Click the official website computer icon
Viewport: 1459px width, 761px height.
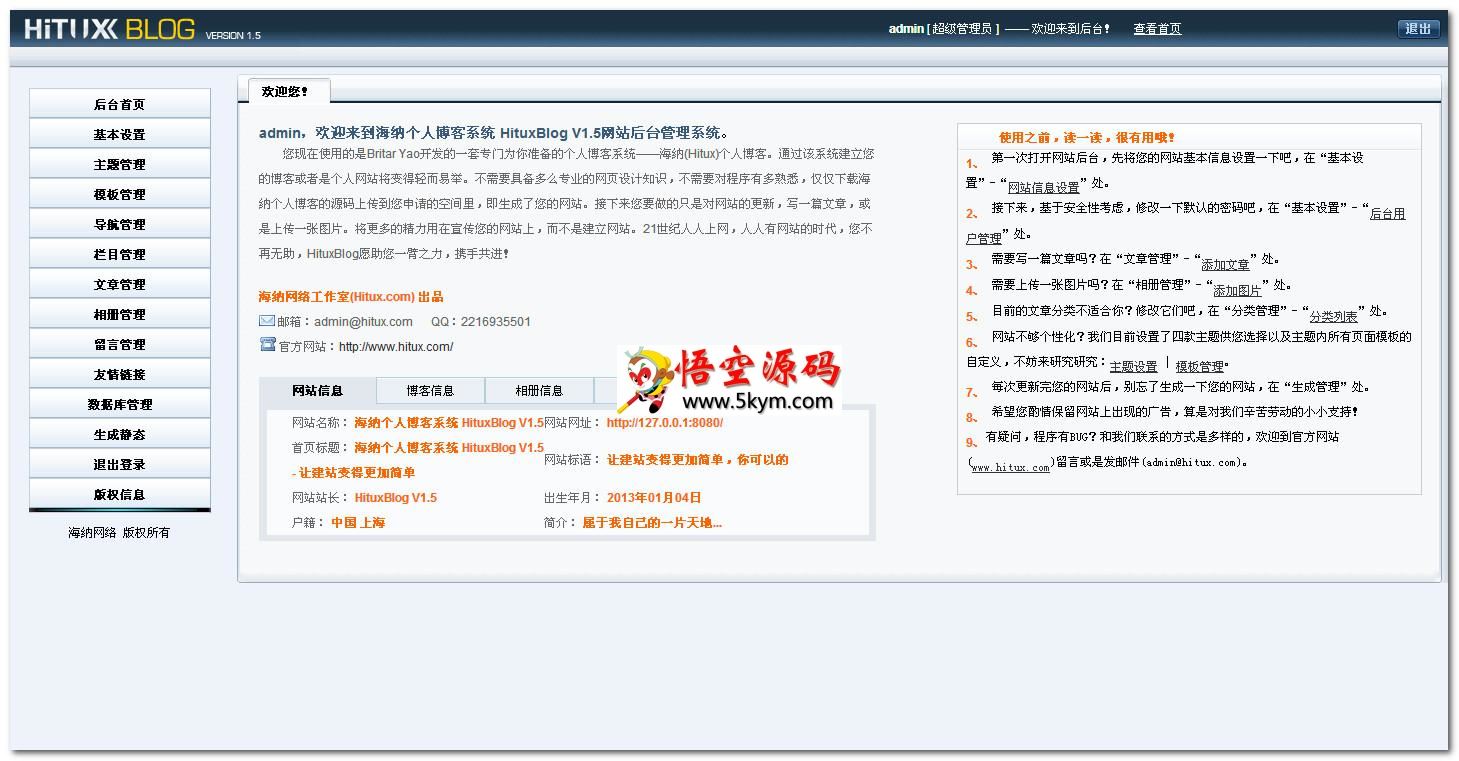pos(267,345)
